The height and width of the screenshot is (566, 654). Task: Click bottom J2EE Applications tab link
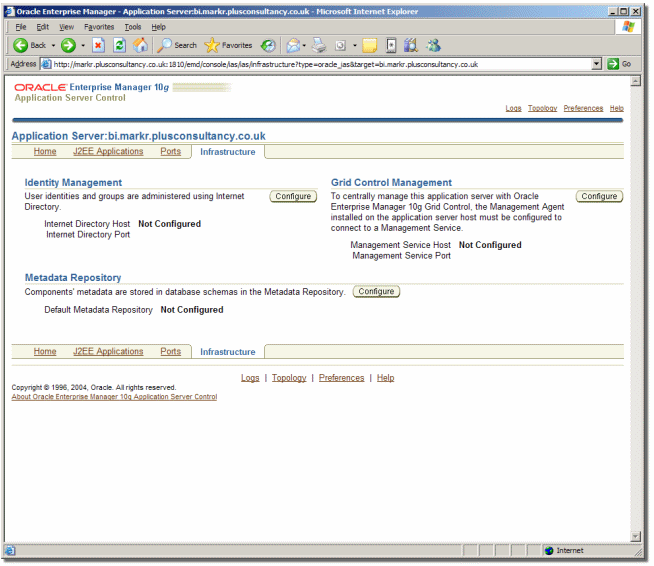coord(108,352)
